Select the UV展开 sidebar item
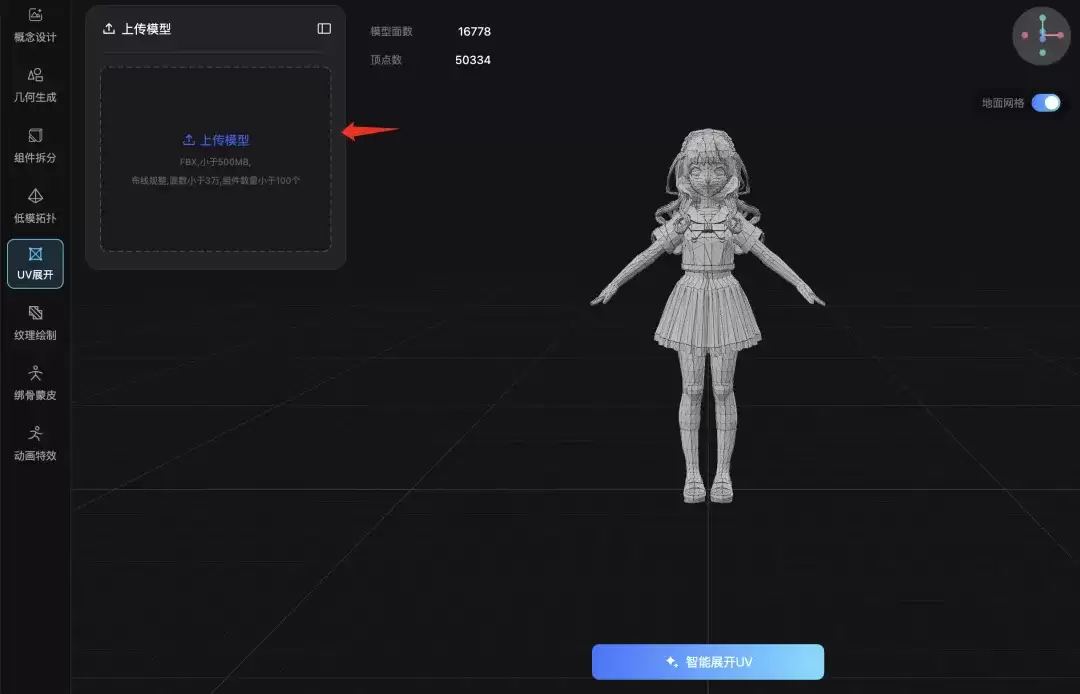The width and height of the screenshot is (1080, 694). [x=35, y=264]
